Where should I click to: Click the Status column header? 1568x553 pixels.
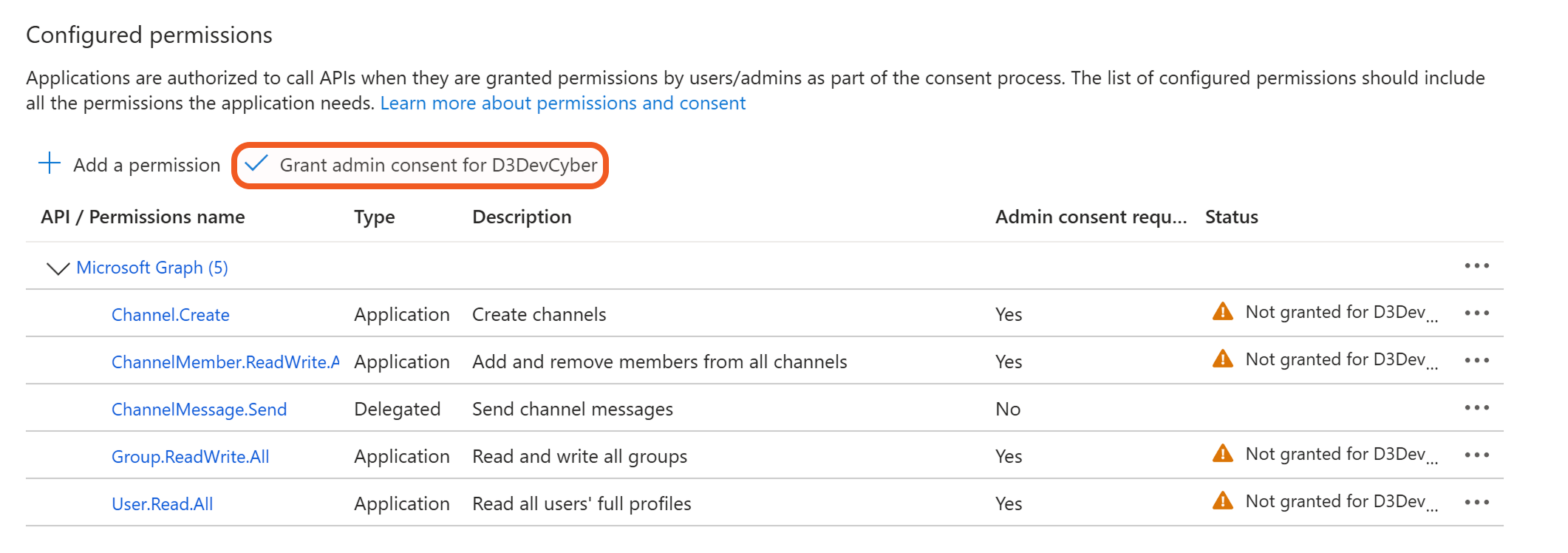(1231, 217)
